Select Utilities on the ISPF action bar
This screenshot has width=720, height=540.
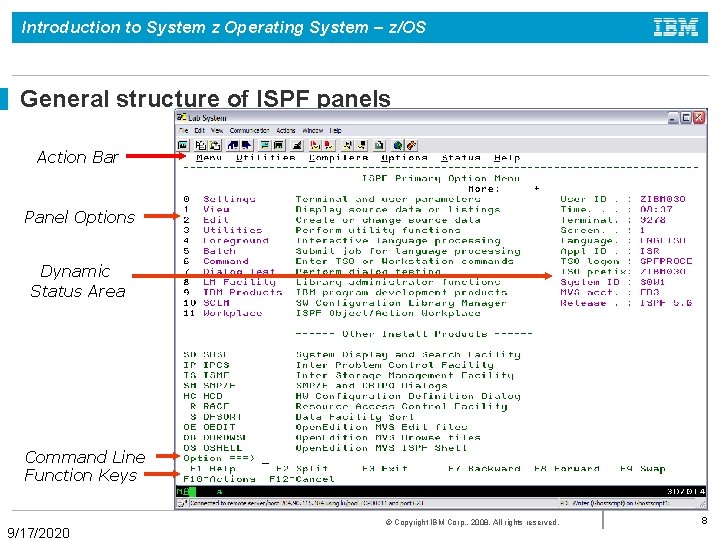pos(265,158)
